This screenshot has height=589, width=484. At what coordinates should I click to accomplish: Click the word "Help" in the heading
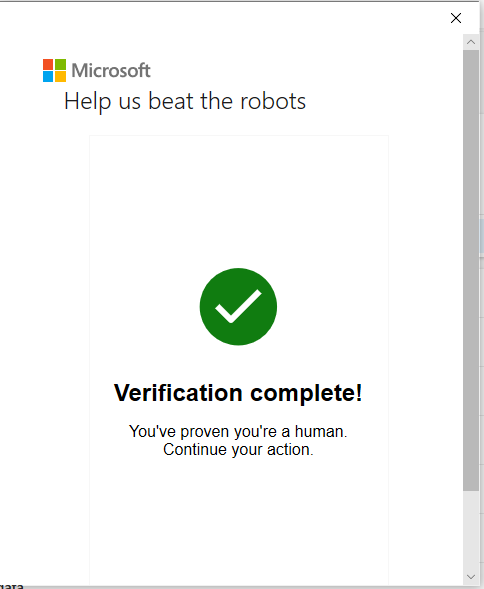(88, 101)
